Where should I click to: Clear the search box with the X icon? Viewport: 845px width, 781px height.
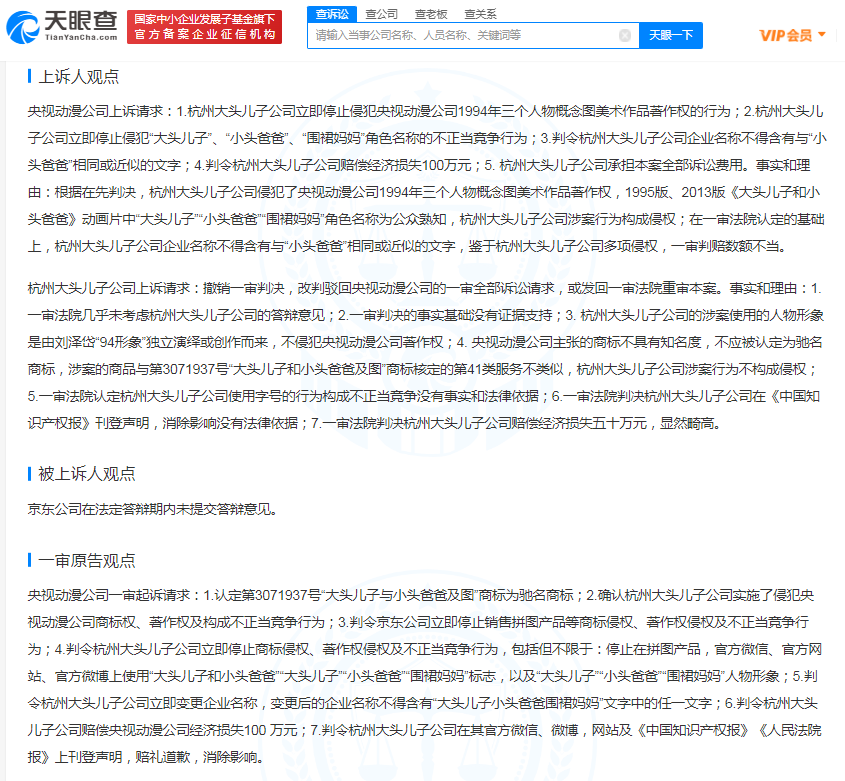pyautogui.click(x=625, y=36)
